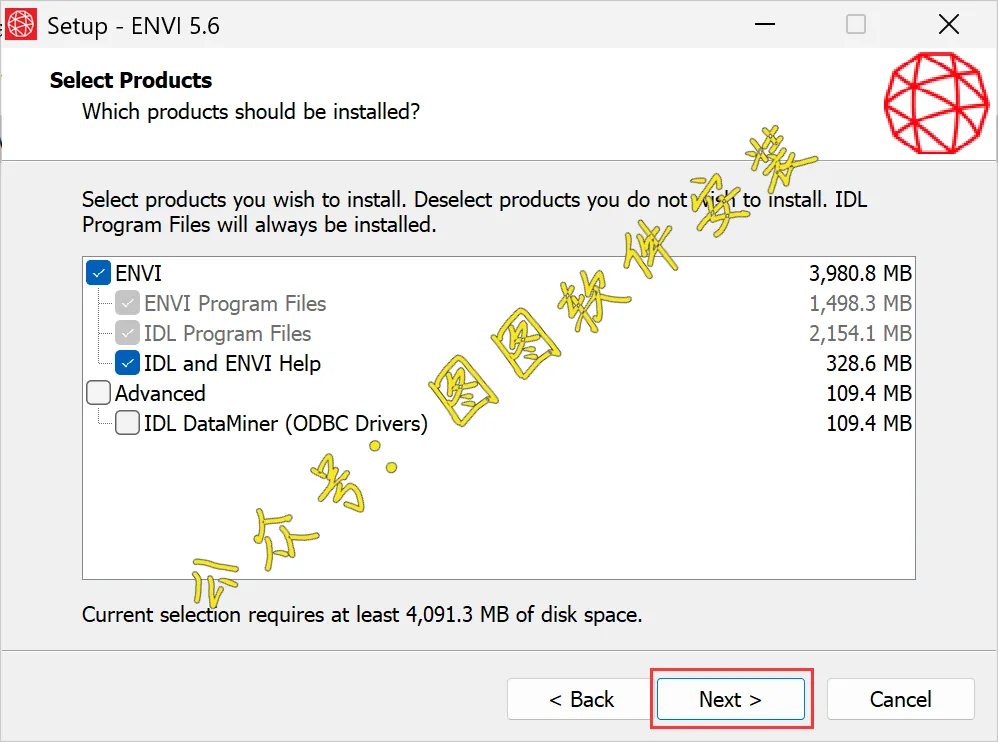Viewport: 998px width, 742px height.
Task: Click the red ENVI globe logo
Action: click(936, 103)
